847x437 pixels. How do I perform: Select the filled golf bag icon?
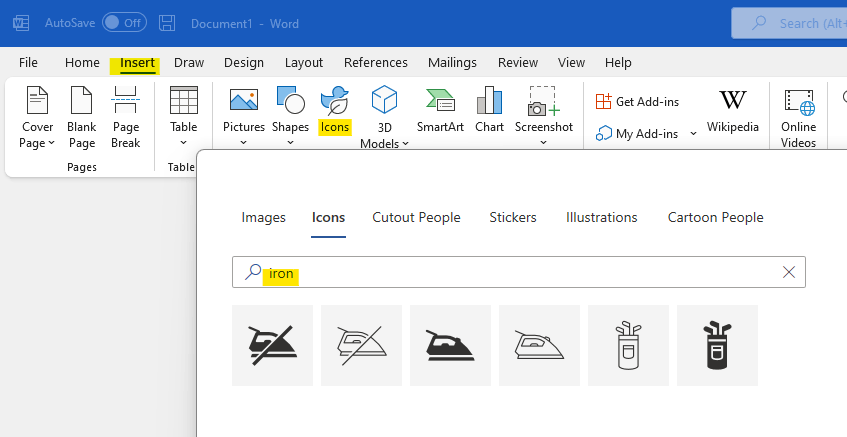tap(717, 346)
